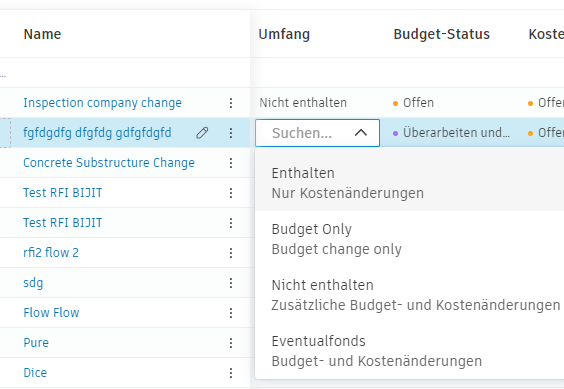Click the Suchen... search field
564x389 pixels.
tap(317, 133)
